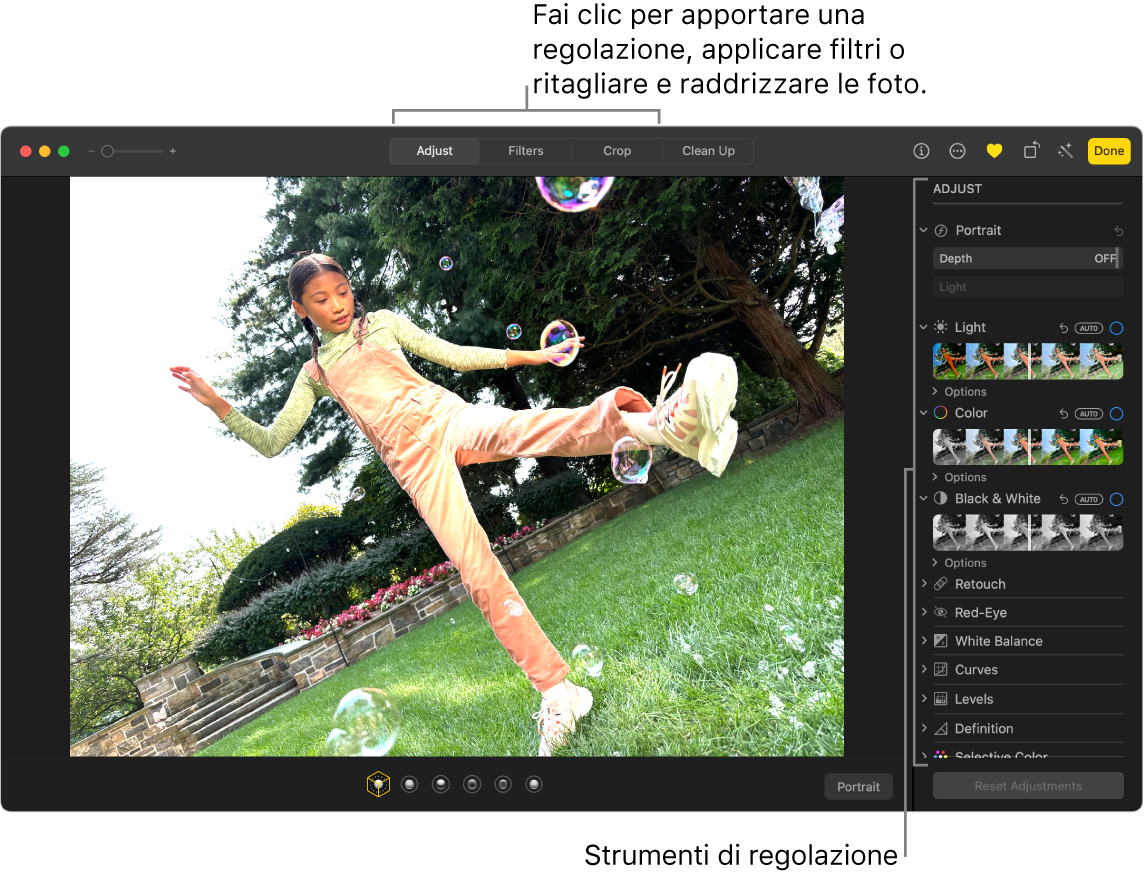Favorite the photo with the heart icon
1146x878 pixels.
993,151
